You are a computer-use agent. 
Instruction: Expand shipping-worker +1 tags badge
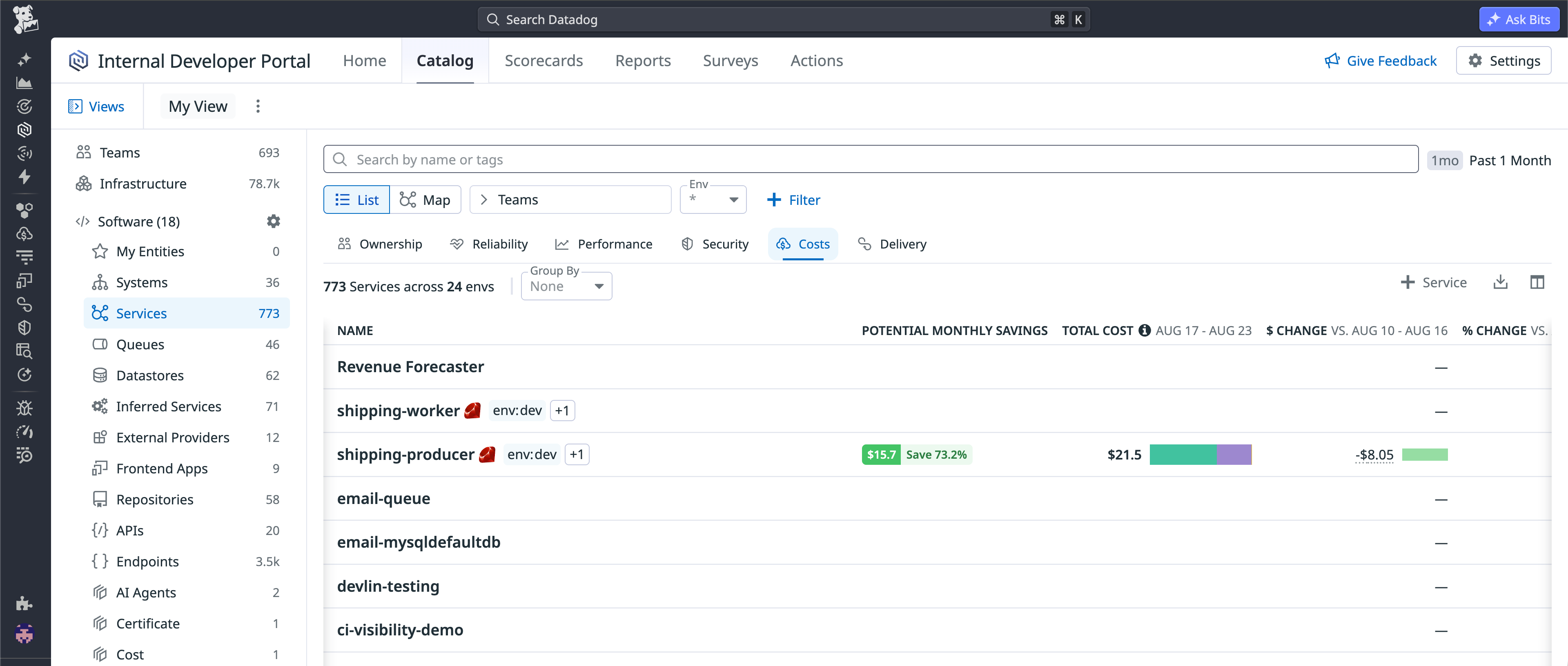(x=562, y=411)
